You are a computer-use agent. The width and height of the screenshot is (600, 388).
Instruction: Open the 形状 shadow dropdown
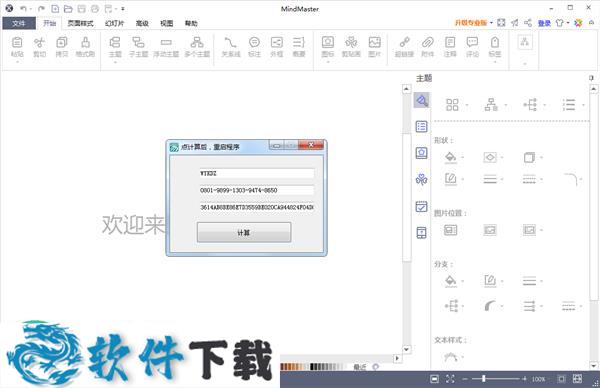coord(533,157)
